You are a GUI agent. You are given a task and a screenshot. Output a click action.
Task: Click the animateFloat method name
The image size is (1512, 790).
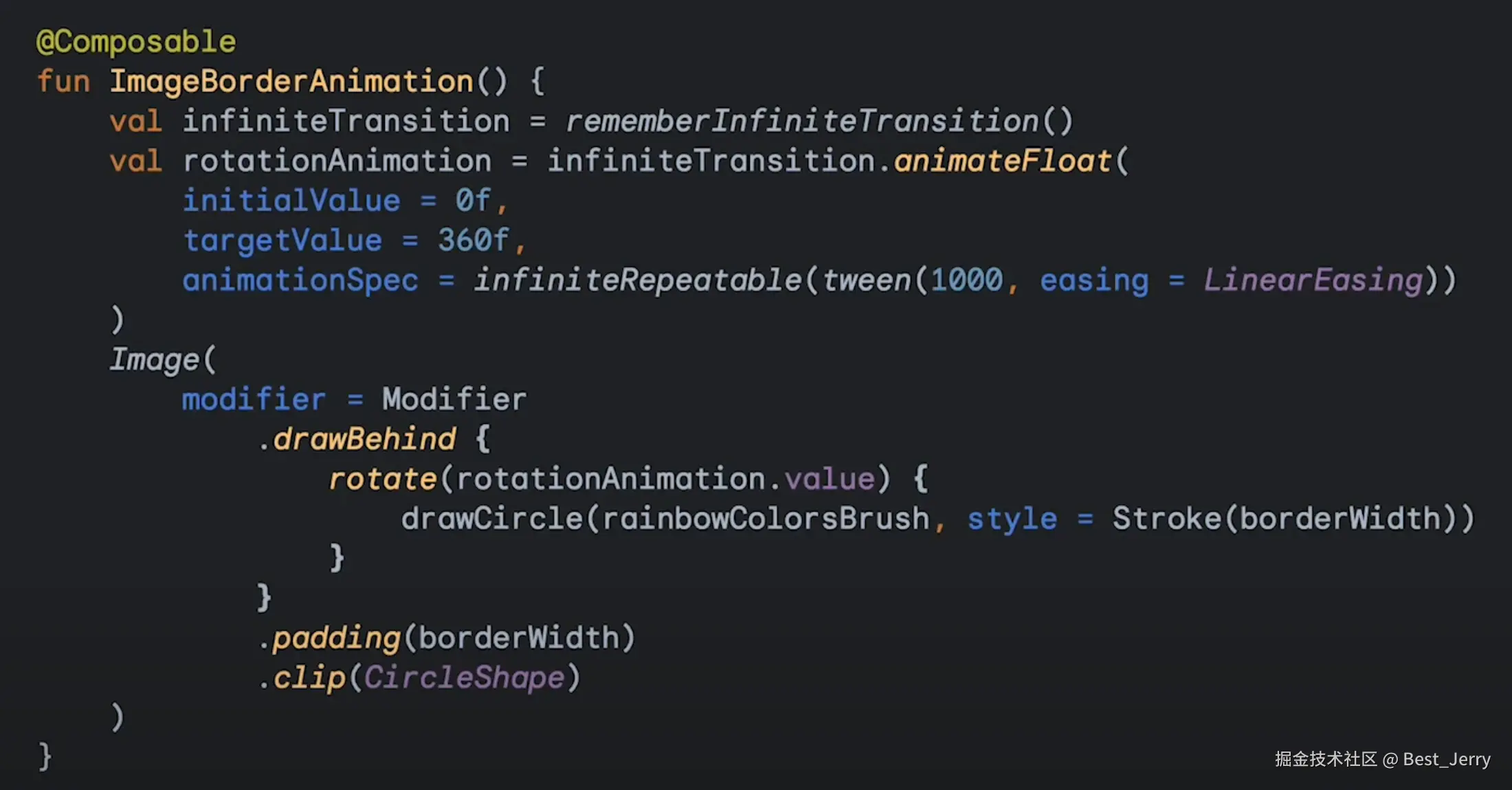coord(1002,161)
